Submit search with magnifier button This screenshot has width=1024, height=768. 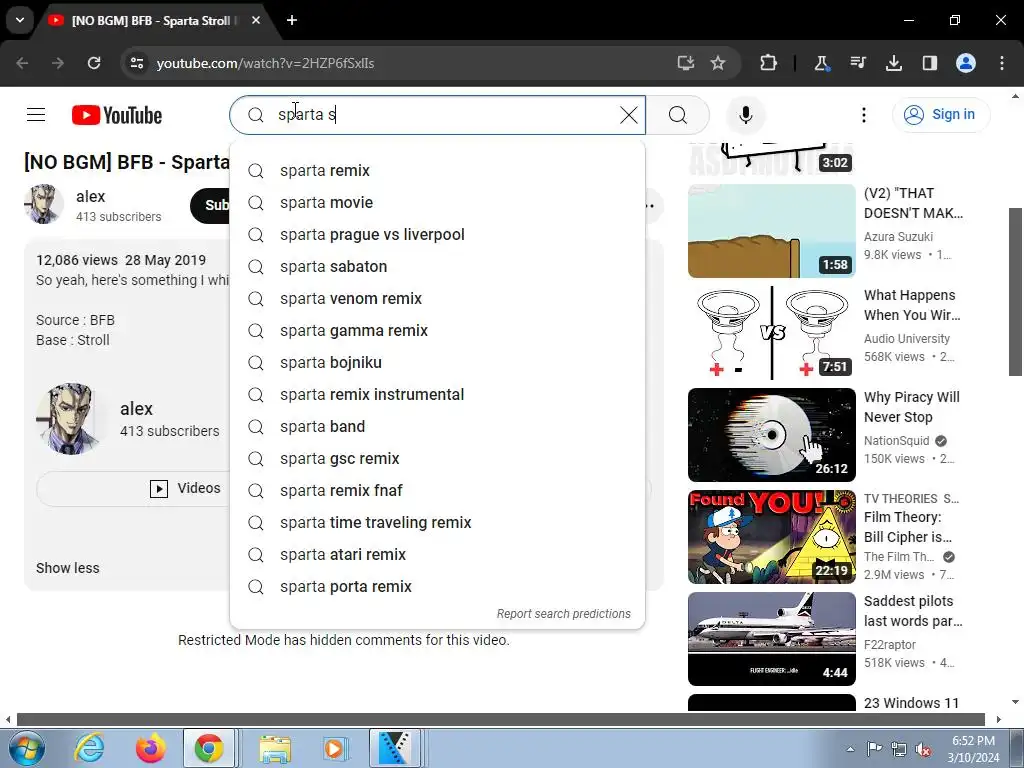(x=678, y=115)
